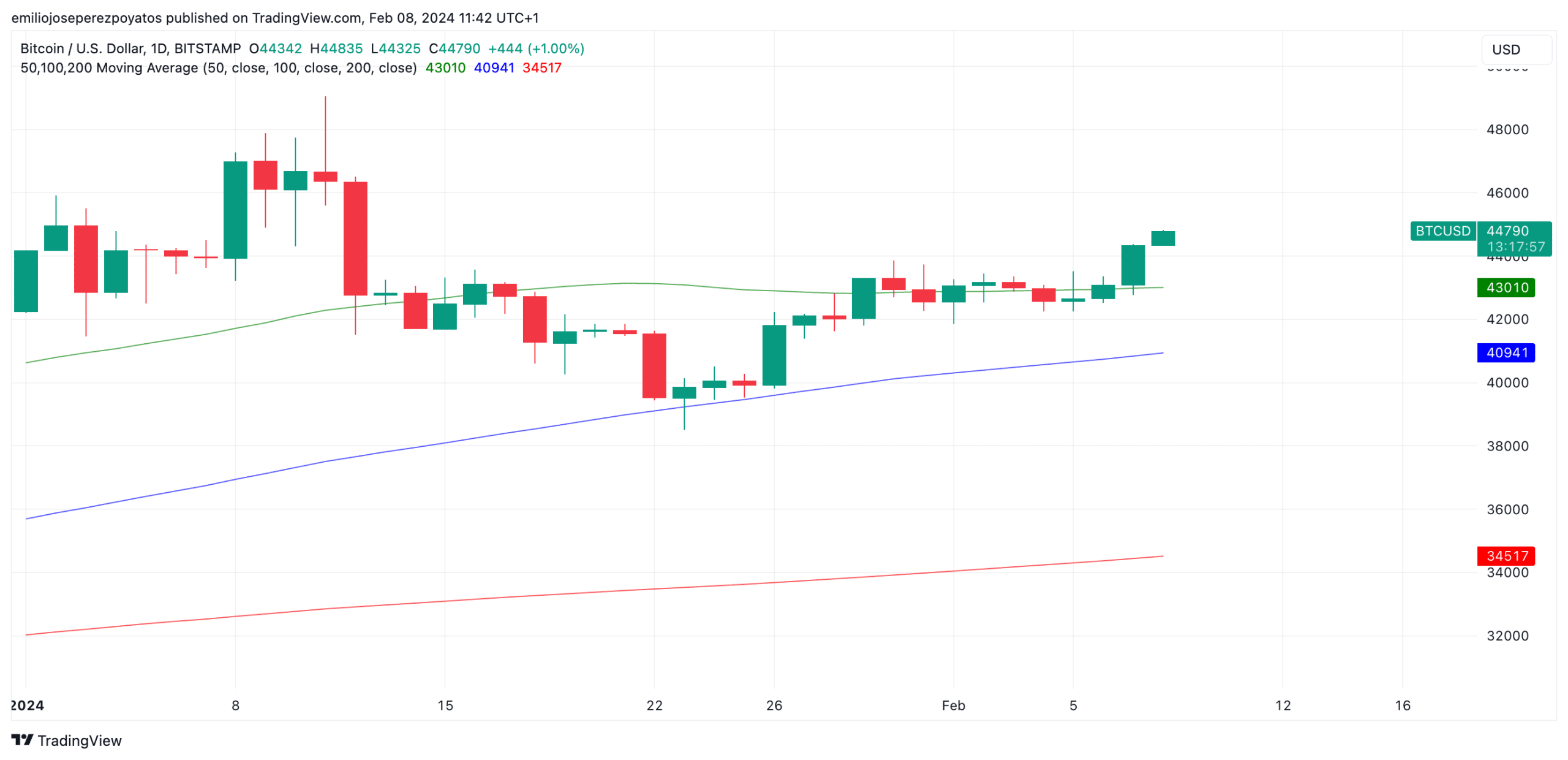Click the TradingView wordmark text
Screen dimensions: 1568x760
click(x=80, y=740)
